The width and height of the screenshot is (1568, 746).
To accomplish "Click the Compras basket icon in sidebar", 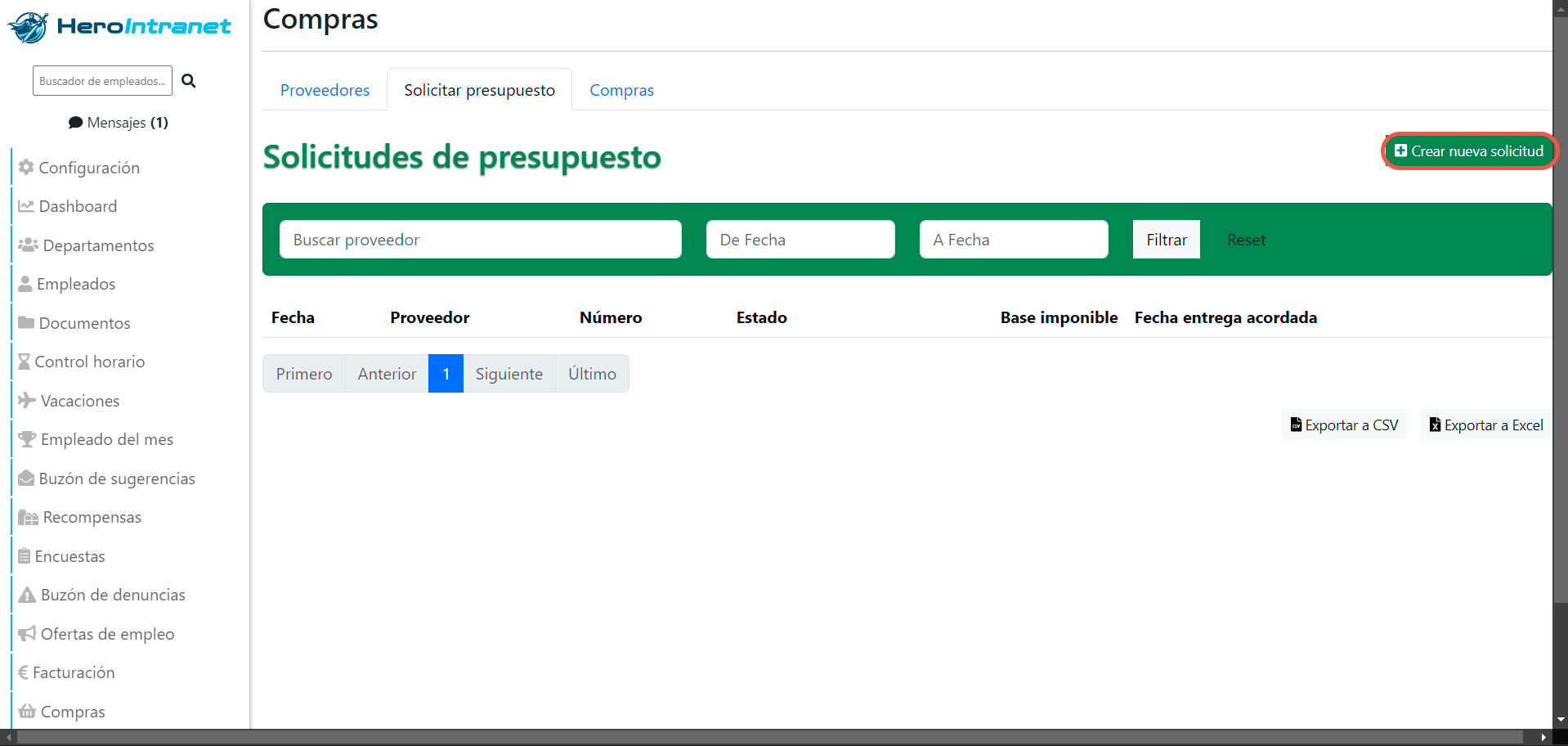I will click(27, 711).
